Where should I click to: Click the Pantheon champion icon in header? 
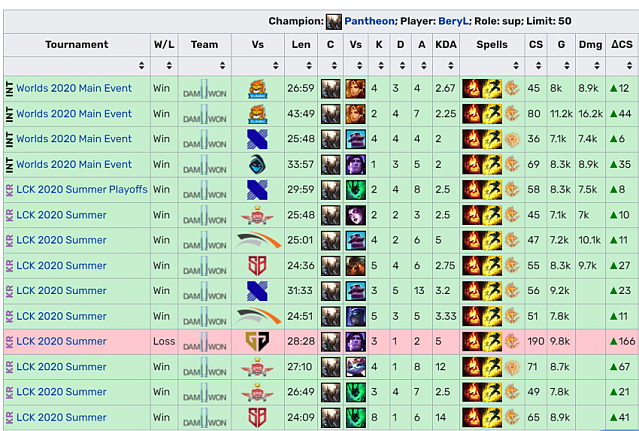[x=334, y=21]
